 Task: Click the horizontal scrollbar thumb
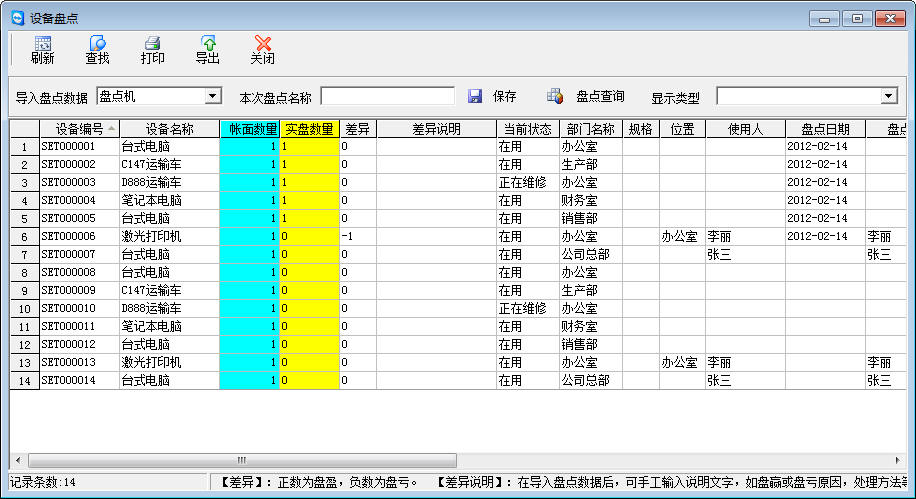240,460
